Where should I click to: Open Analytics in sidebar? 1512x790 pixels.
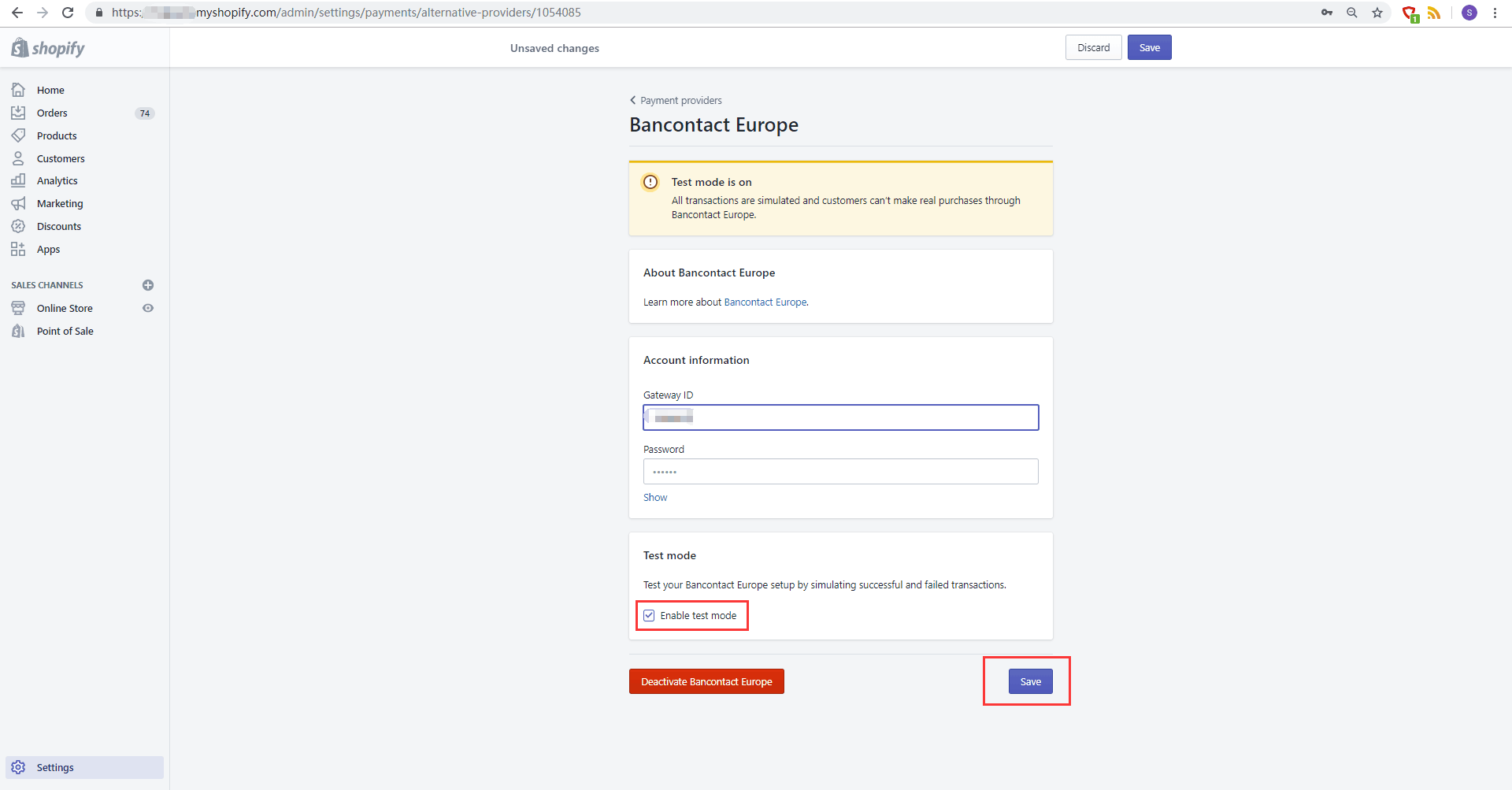pyautogui.click(x=57, y=180)
